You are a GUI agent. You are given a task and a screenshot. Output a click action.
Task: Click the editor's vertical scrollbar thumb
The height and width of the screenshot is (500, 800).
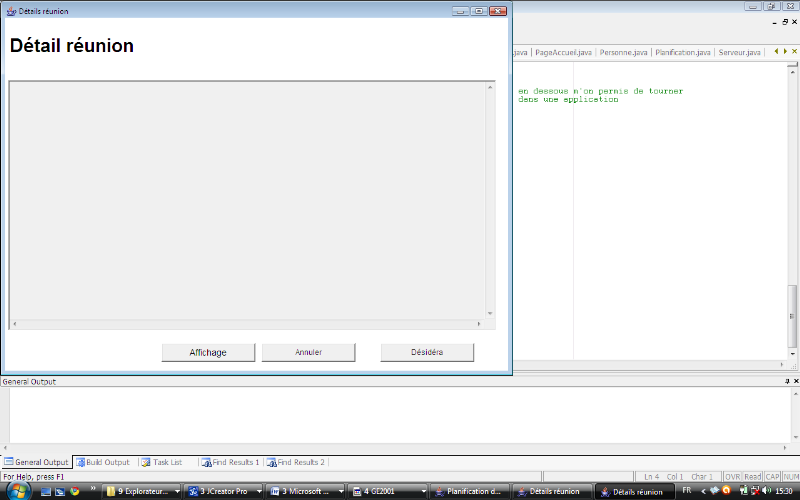click(792, 316)
